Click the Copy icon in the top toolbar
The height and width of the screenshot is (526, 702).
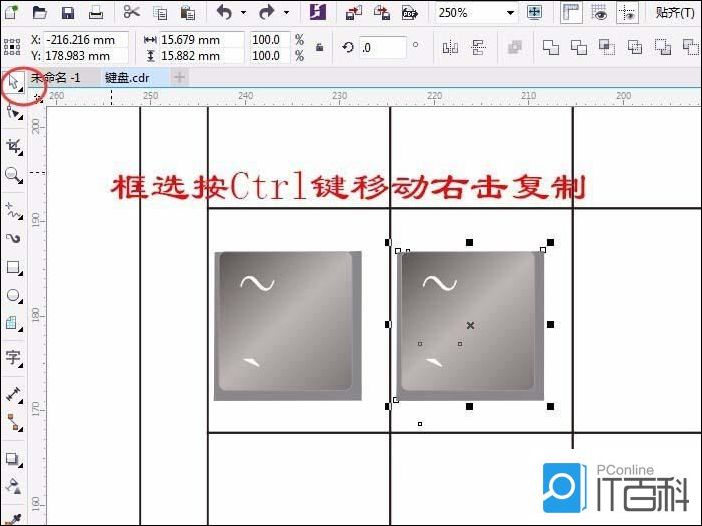(160, 13)
